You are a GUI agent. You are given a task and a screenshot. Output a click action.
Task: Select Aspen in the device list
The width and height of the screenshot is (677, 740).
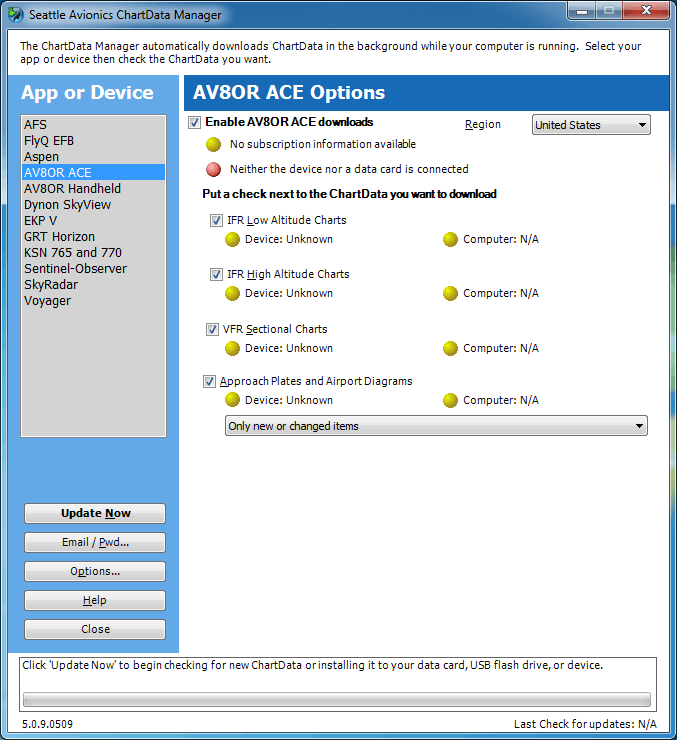click(93, 157)
